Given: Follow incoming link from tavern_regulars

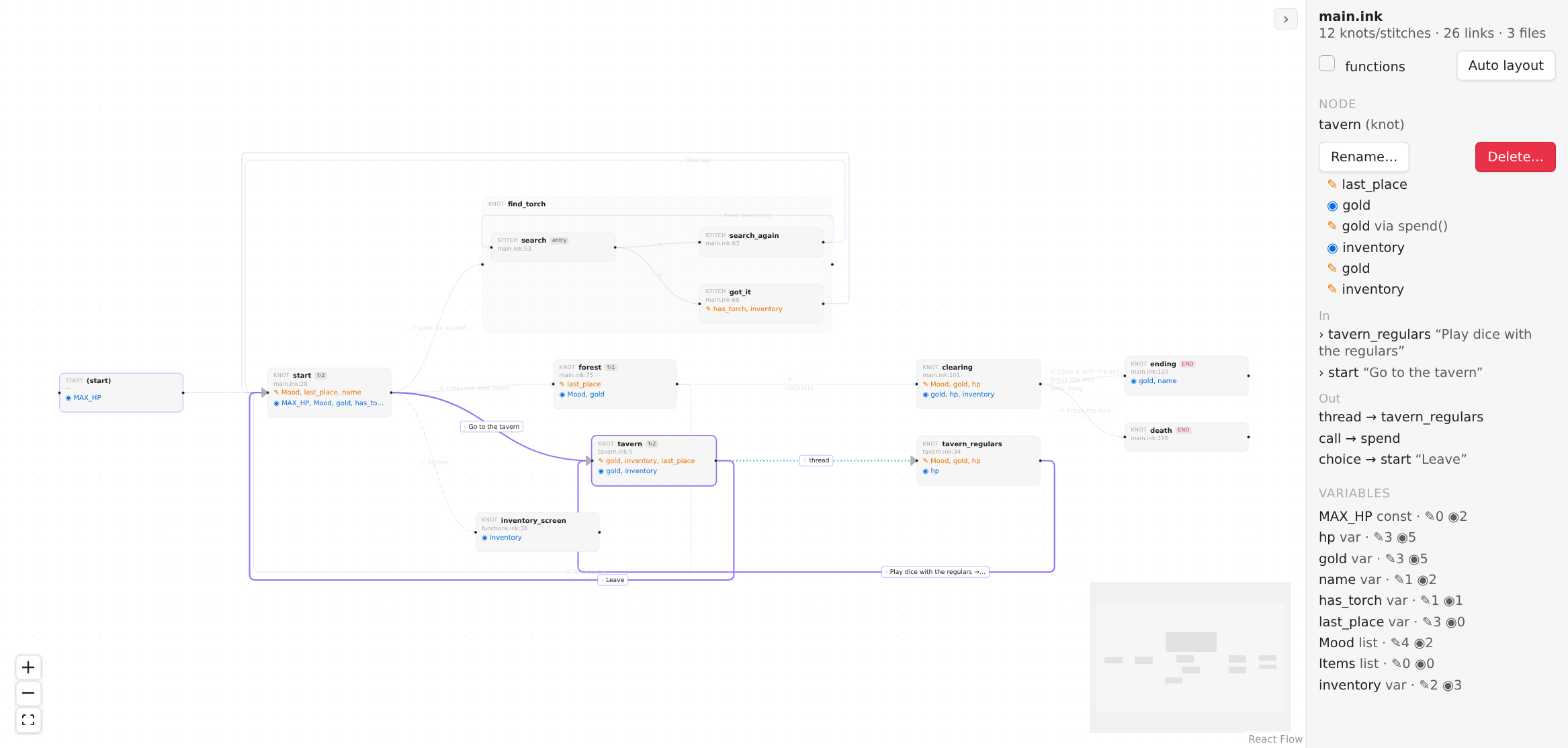Looking at the screenshot, I should 1425,343.
